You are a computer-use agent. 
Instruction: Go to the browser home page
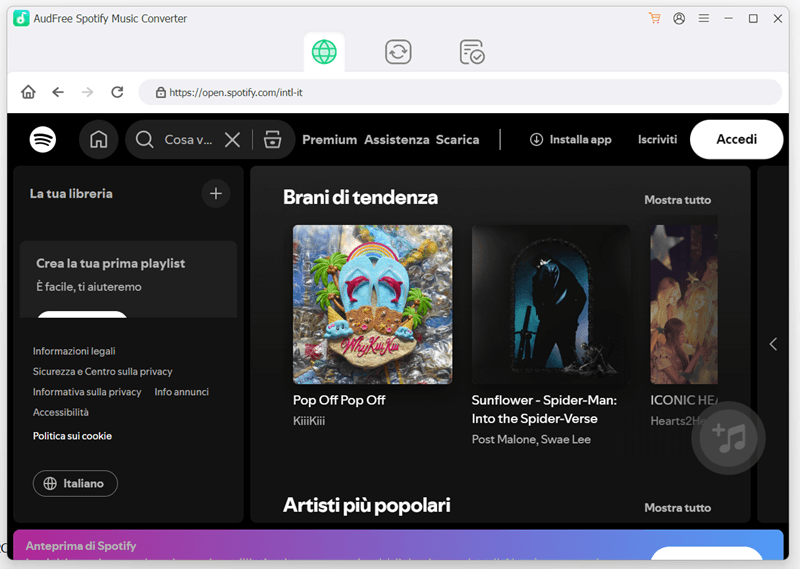tap(28, 92)
